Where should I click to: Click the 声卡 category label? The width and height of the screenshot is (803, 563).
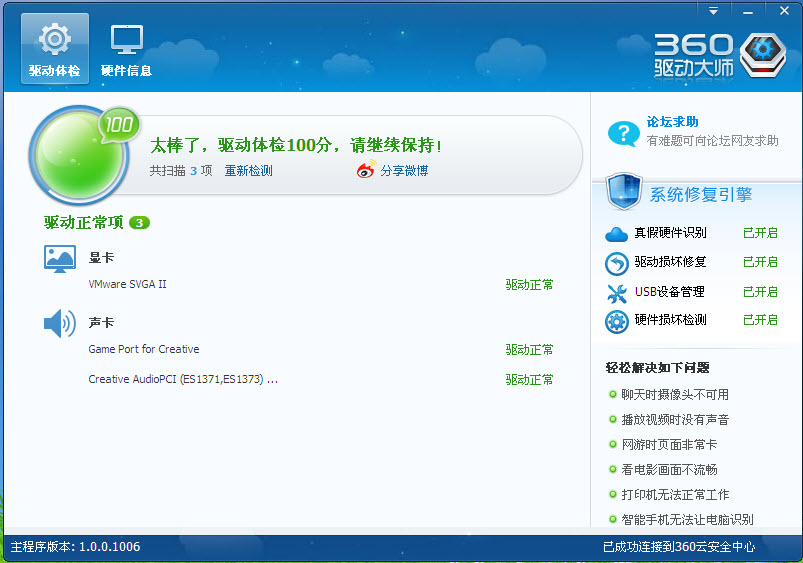[x=101, y=323]
